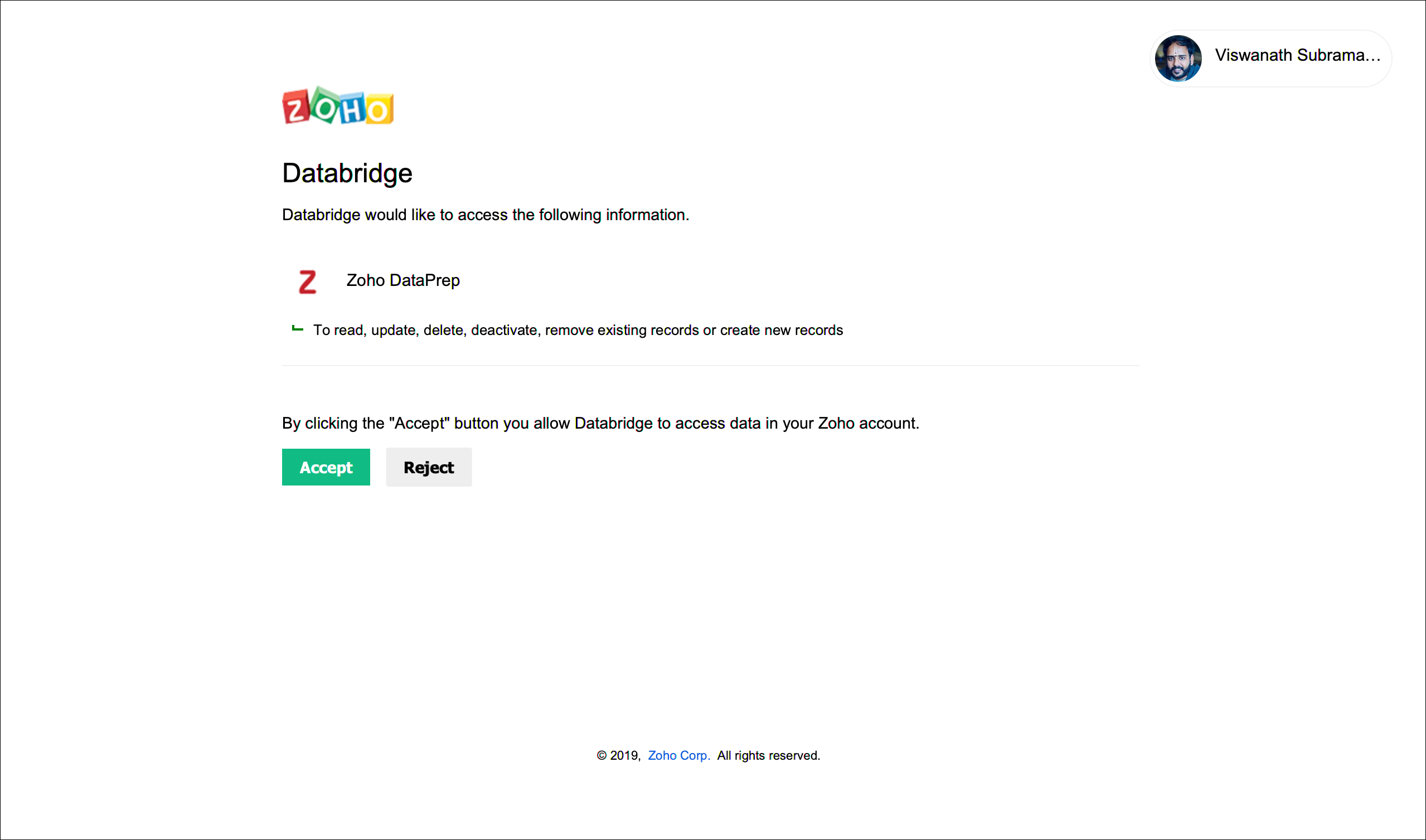Click the red Zoho DataPrep Z icon

click(307, 281)
